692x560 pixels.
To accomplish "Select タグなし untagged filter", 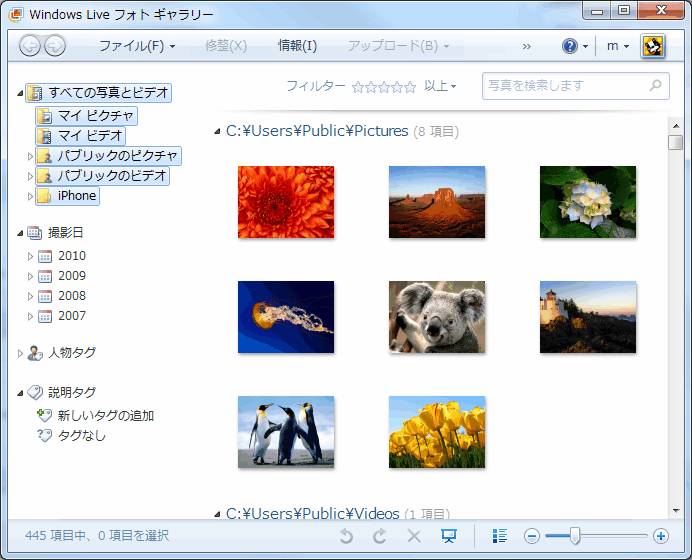I will point(82,436).
